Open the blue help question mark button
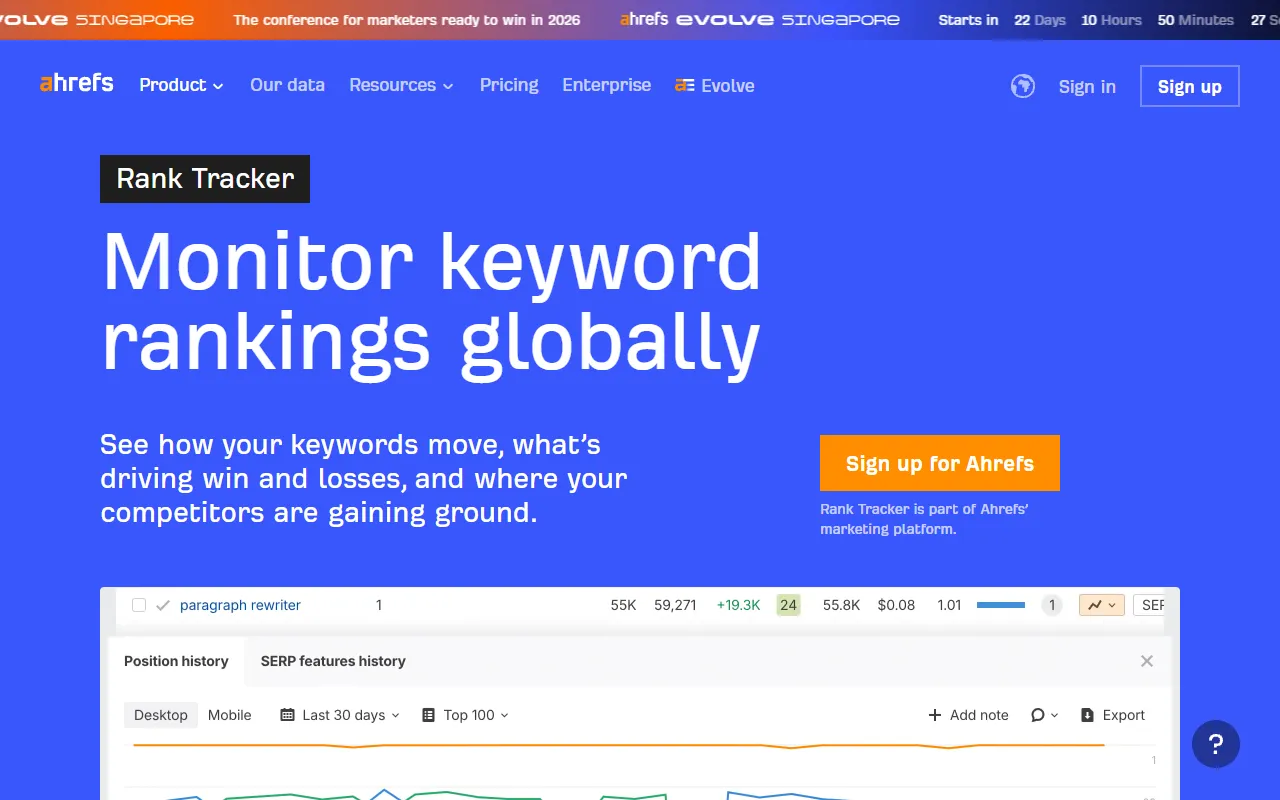1280x800 pixels. click(x=1216, y=744)
